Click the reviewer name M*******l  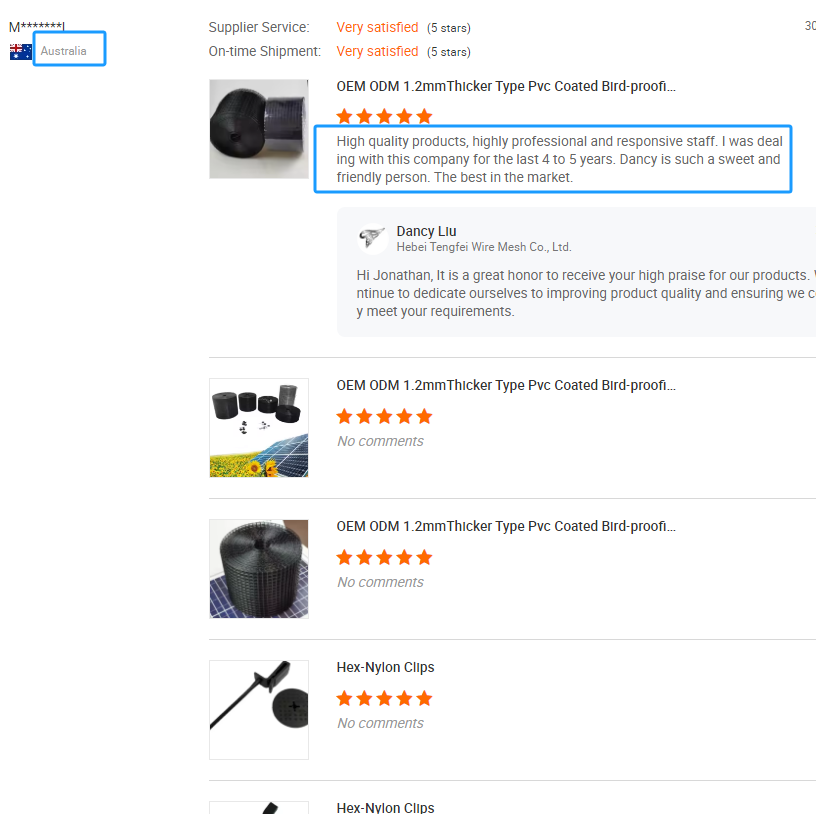[36, 26]
